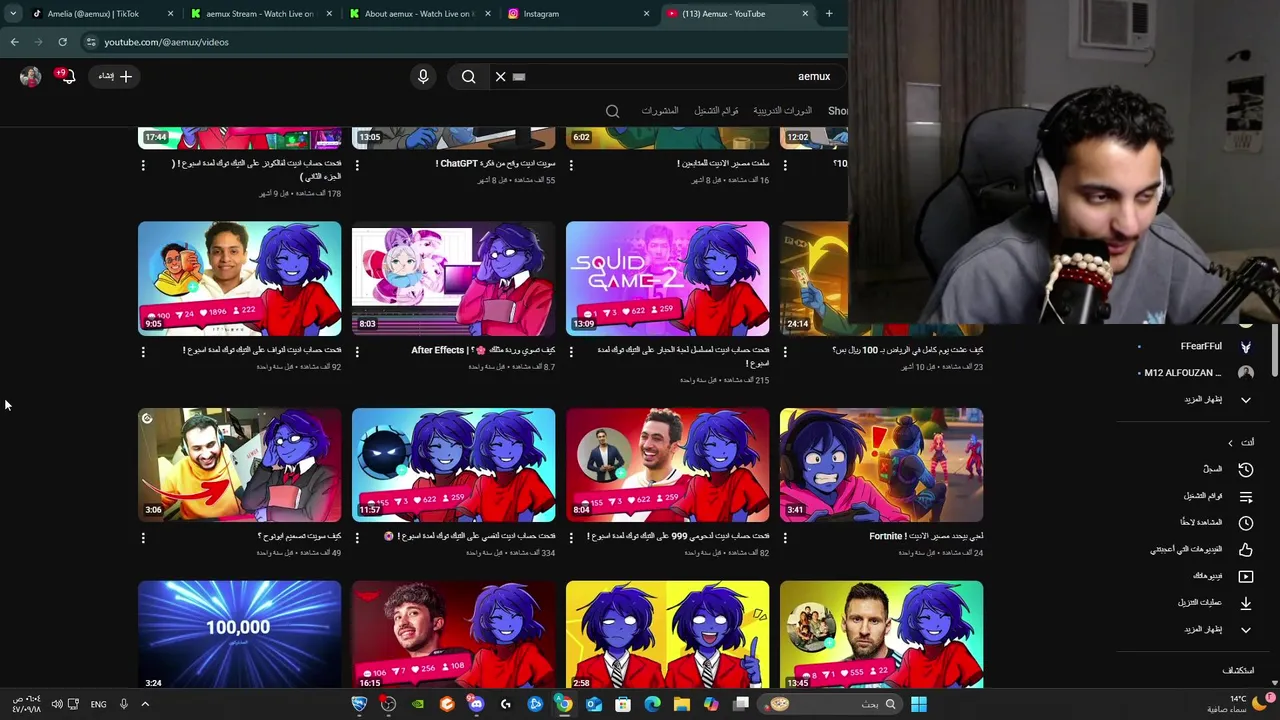1280x720 pixels.
Task: Open the tab search dropdown arrow
Action: pos(13,14)
